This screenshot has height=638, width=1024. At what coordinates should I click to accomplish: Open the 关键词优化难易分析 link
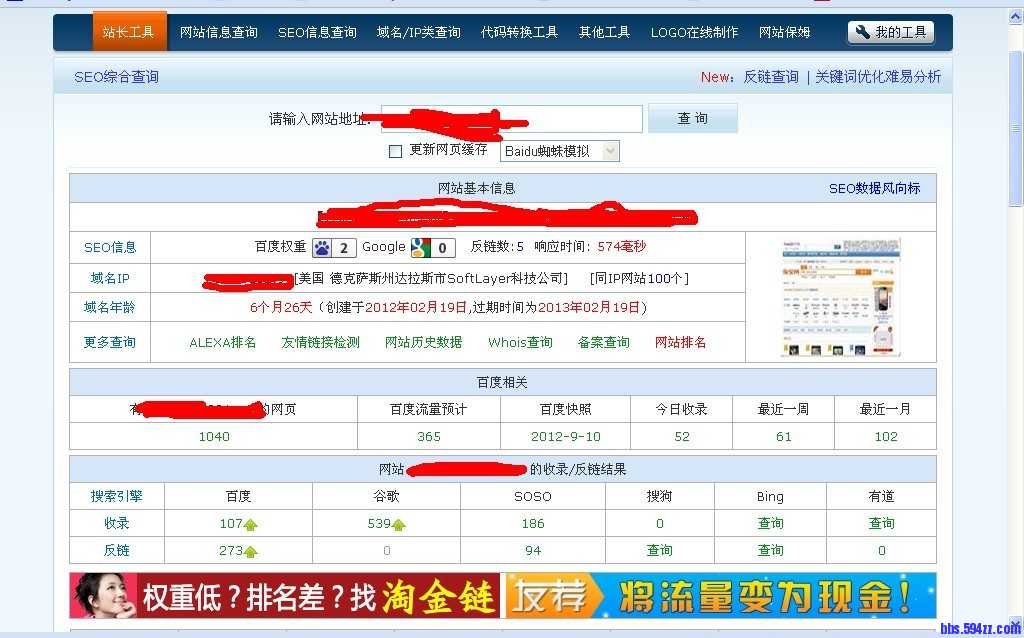[x=878, y=76]
